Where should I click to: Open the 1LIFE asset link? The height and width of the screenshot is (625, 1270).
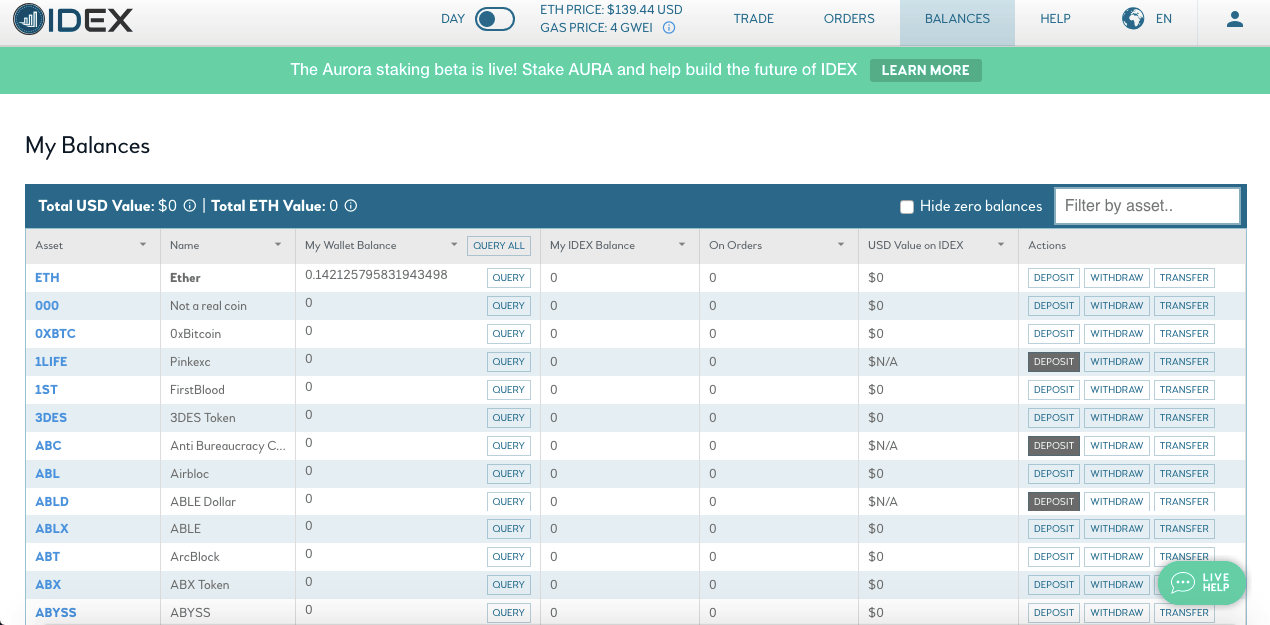[x=51, y=362]
